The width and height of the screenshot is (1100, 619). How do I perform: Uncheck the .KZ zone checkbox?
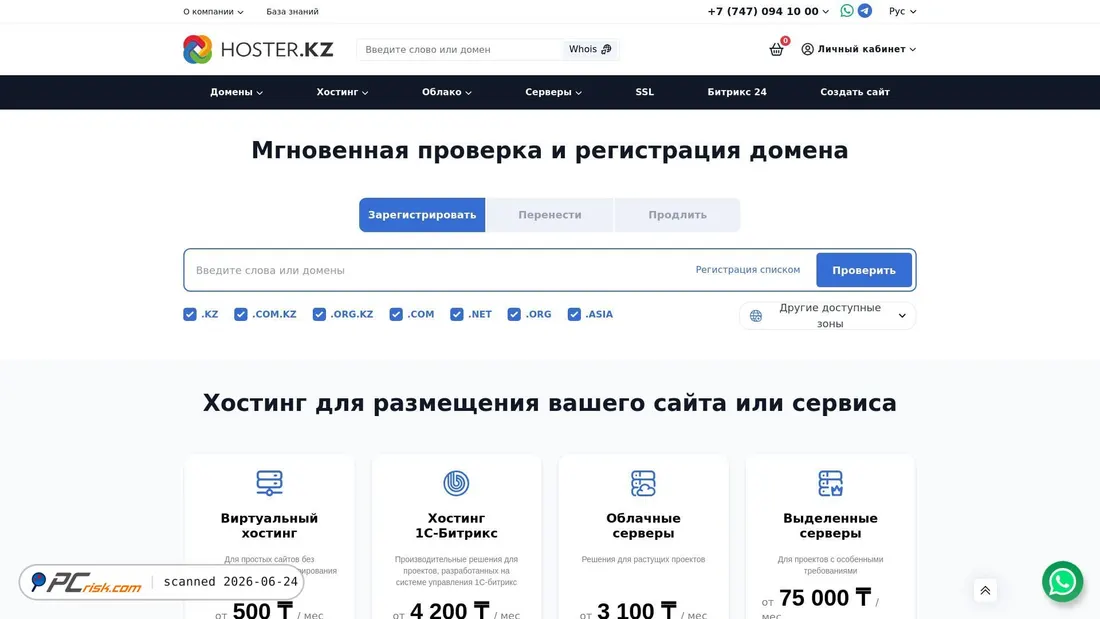(189, 314)
